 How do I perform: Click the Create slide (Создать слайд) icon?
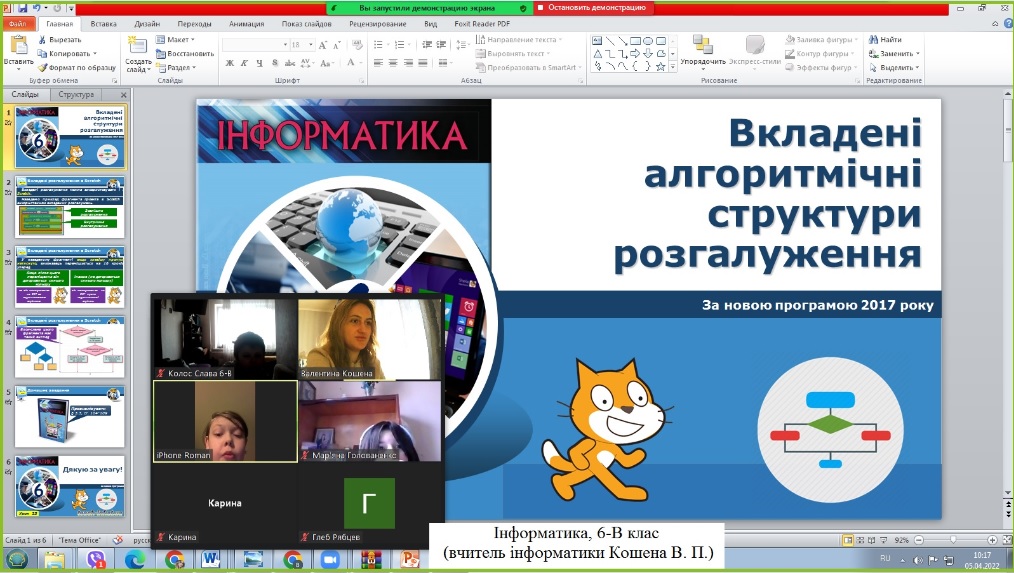point(138,48)
